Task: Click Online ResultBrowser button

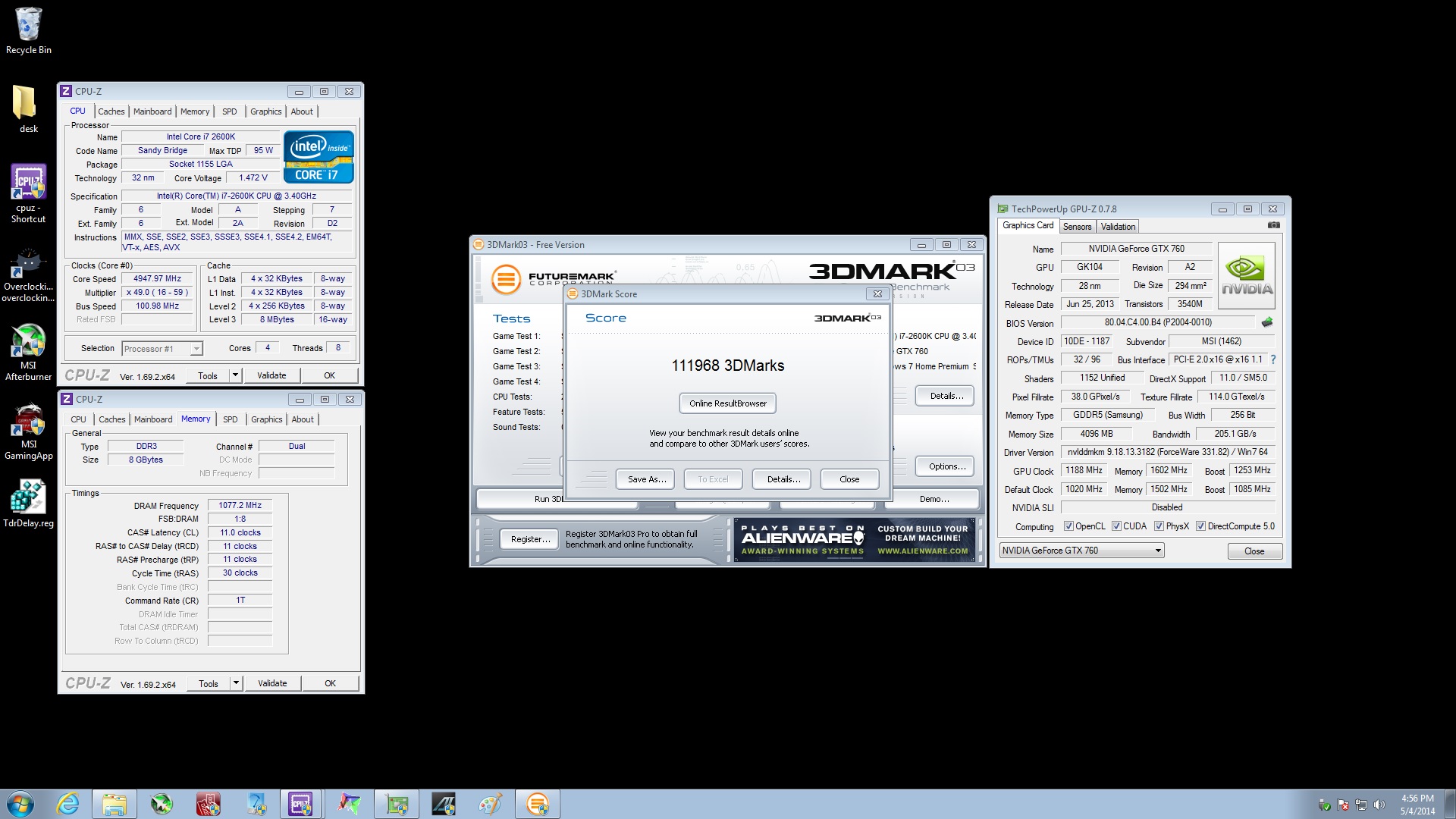Action: coord(728,403)
